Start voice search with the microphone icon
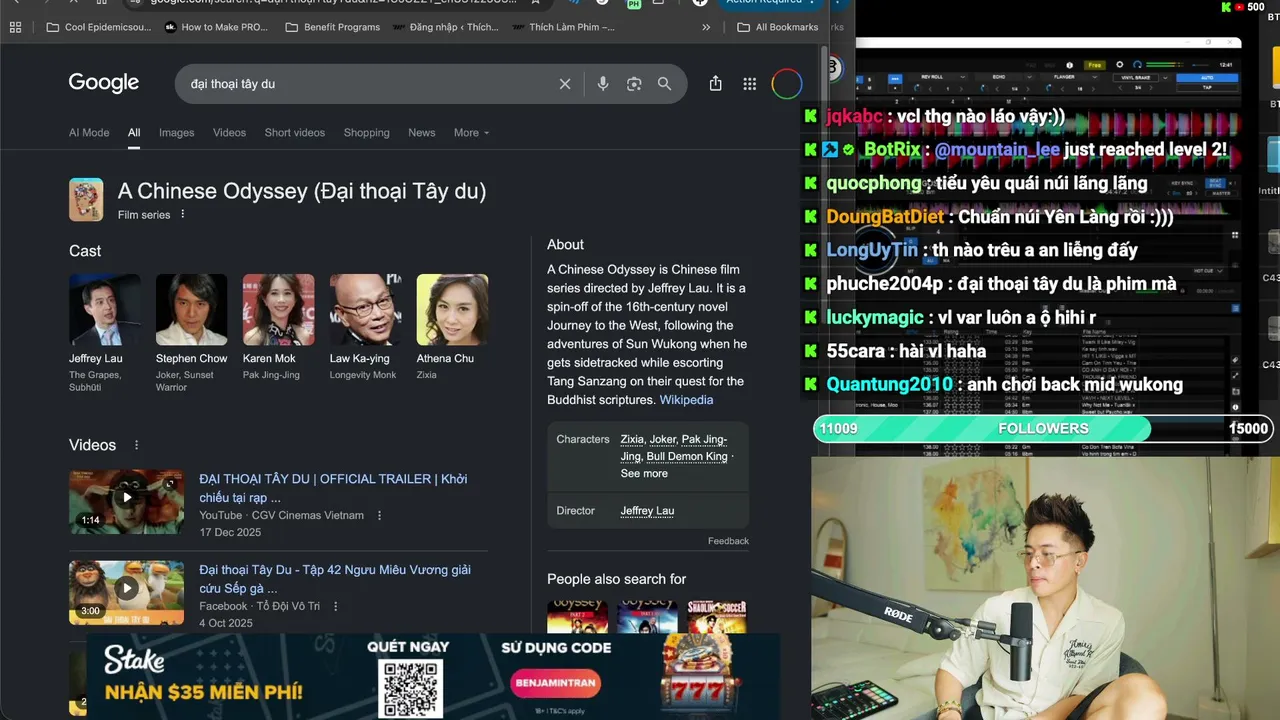 (603, 84)
